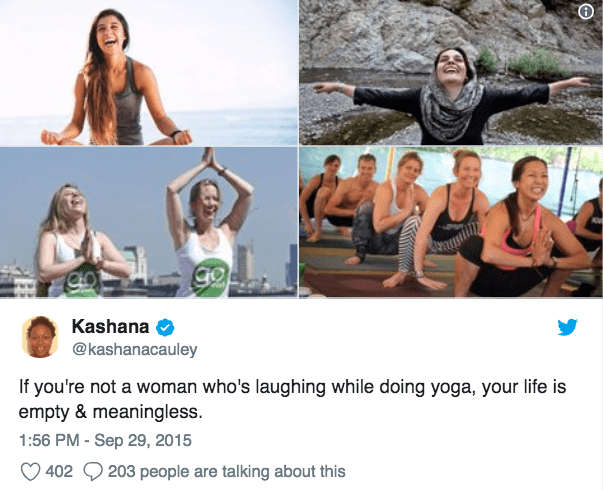Click the 402 likes count
The width and height of the screenshot is (603, 490).
59,472
